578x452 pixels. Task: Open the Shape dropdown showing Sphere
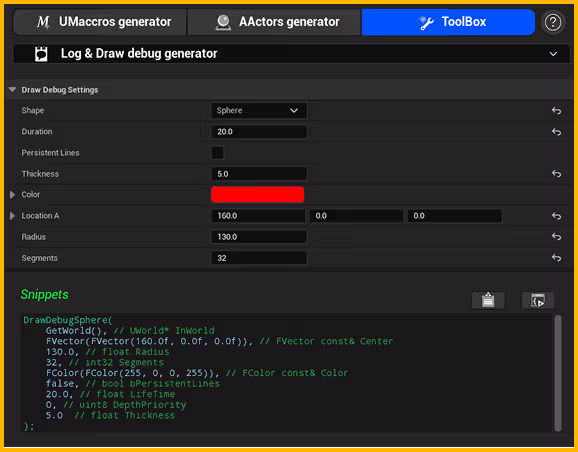[x=259, y=111]
